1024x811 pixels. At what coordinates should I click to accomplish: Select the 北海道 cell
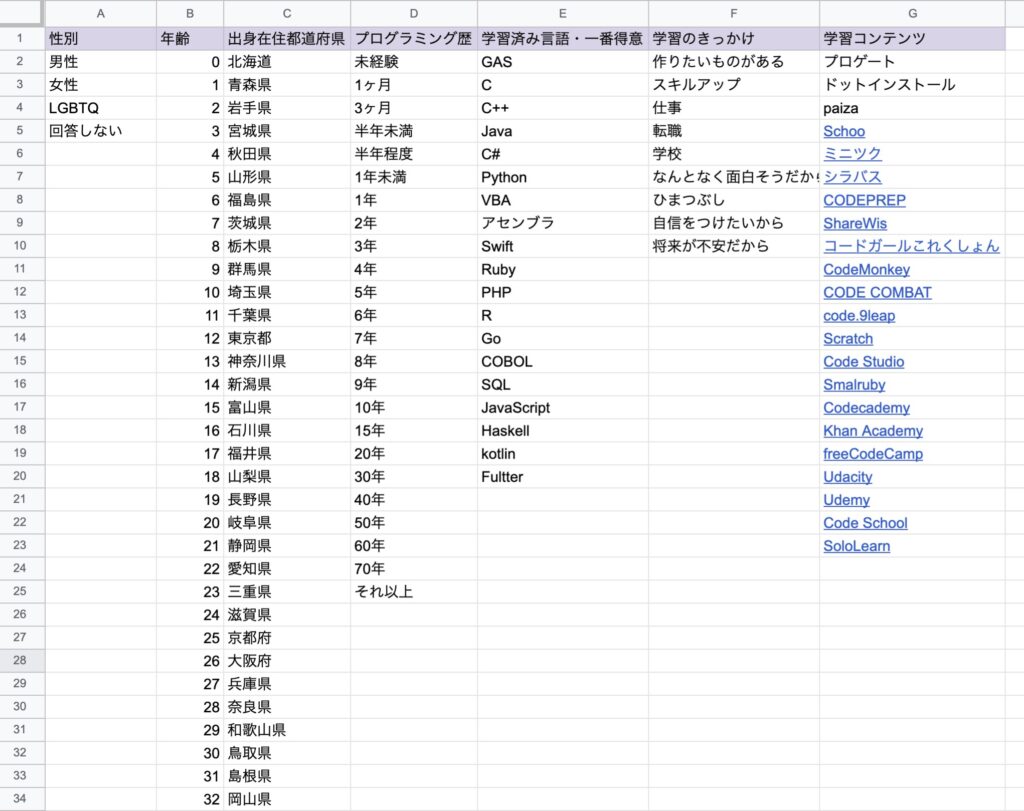287,62
